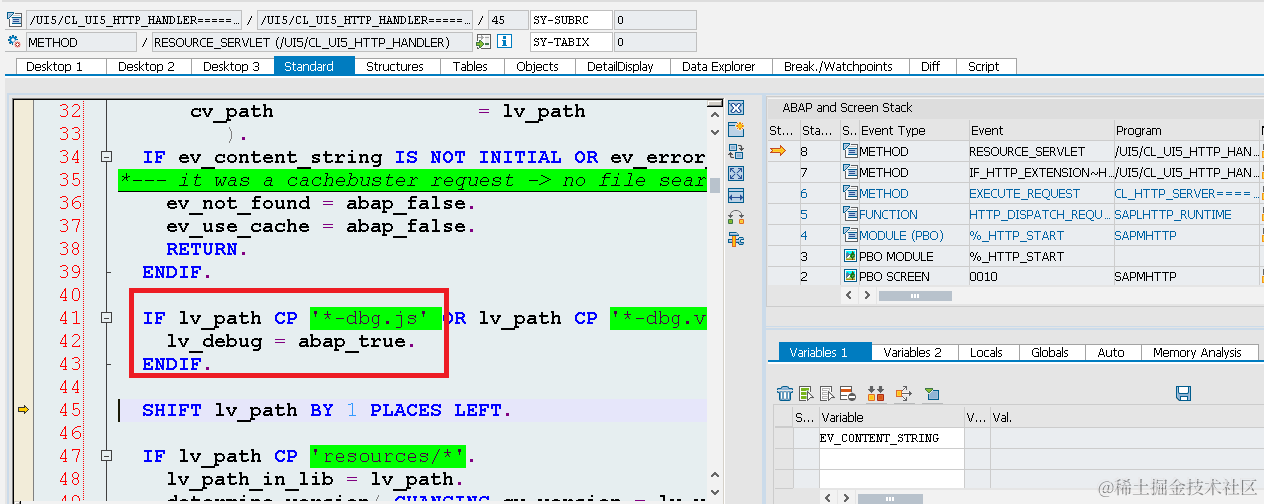Image resolution: width=1264 pixels, height=504 pixels.
Task: Click the blue info icon in header
Action: (x=506, y=42)
